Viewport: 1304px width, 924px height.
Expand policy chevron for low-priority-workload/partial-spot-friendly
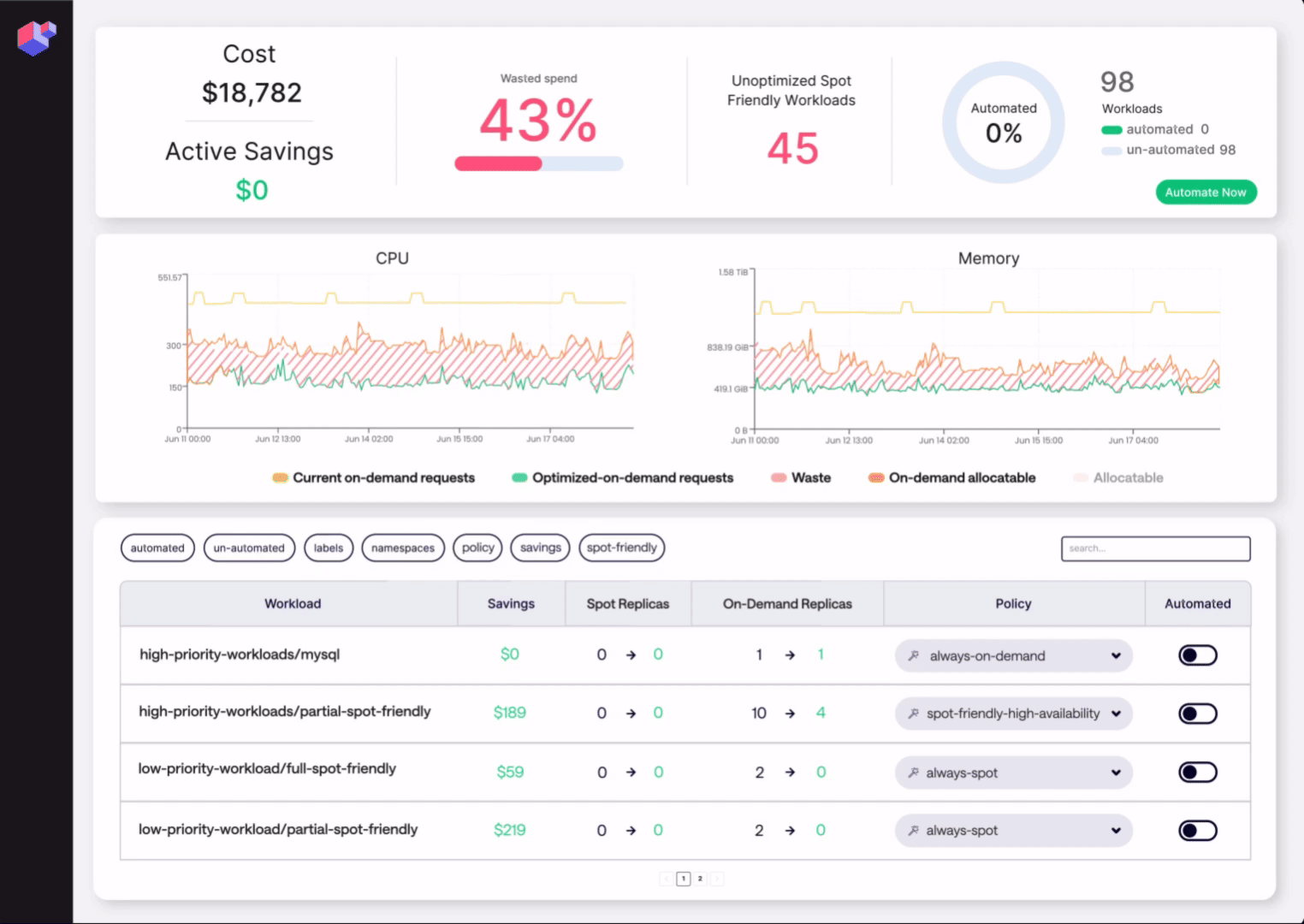click(x=1116, y=831)
